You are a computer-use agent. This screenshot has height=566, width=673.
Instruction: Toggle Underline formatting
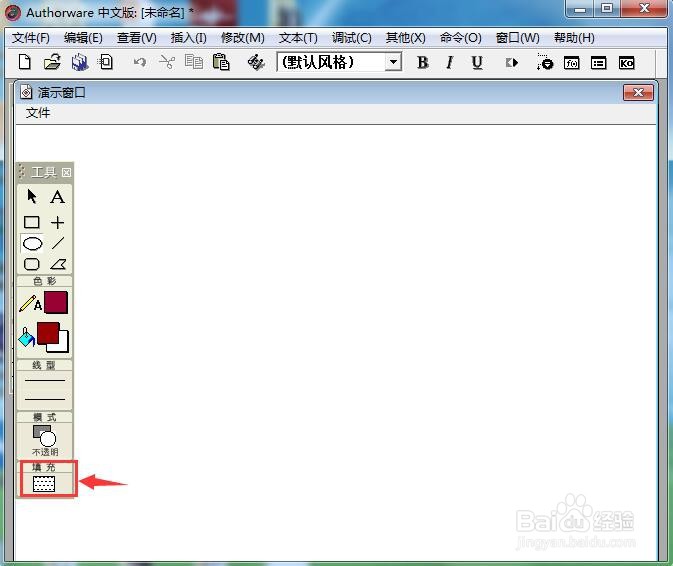click(x=477, y=63)
